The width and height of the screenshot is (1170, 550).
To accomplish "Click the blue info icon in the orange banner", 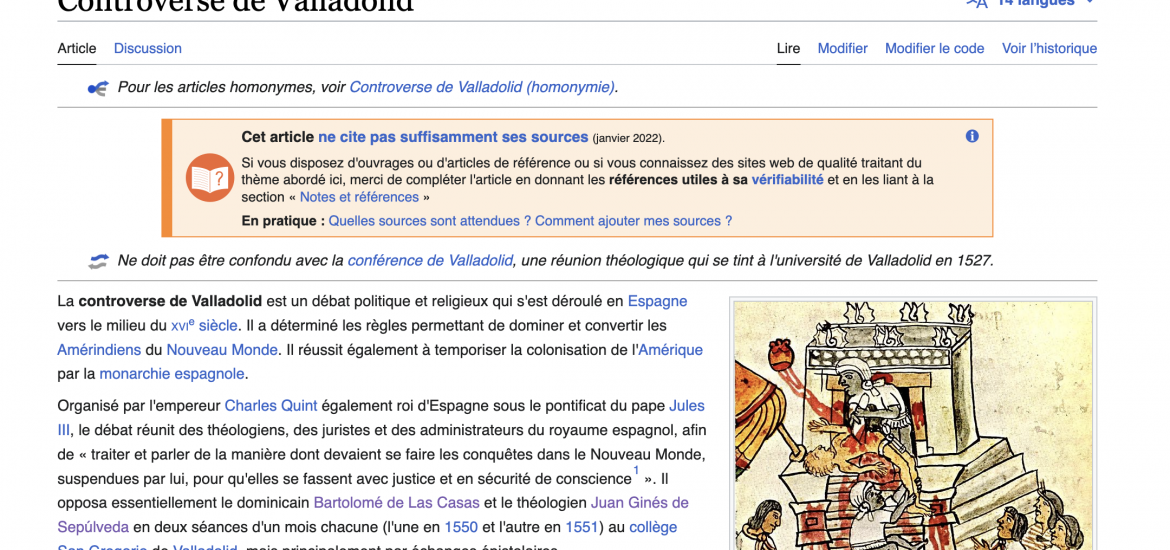I will click(972, 137).
